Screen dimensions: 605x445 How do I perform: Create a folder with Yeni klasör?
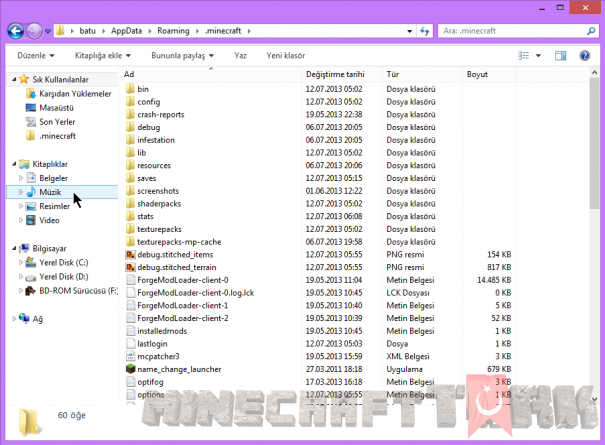[x=286, y=56]
